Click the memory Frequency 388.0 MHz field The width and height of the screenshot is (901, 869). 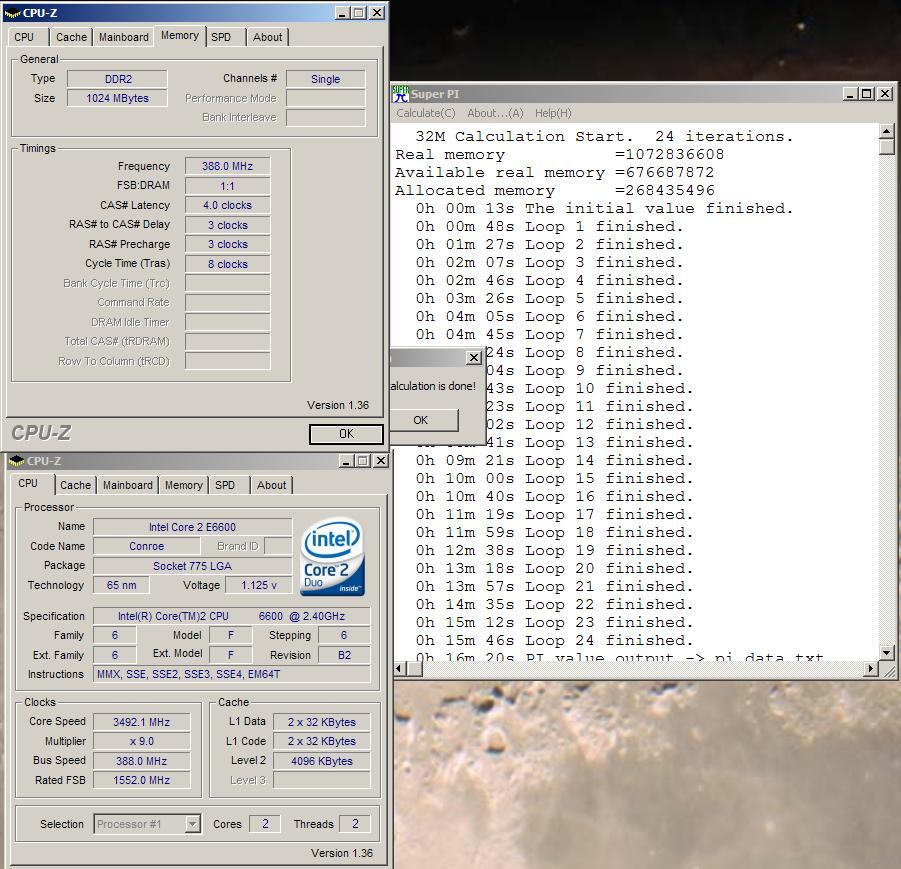coord(228,166)
